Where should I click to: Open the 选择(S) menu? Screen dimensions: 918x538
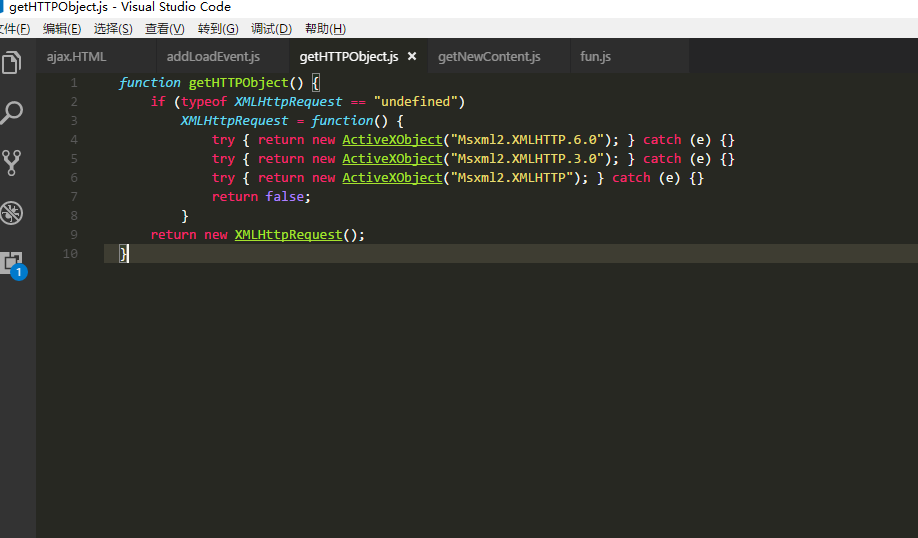[113, 29]
